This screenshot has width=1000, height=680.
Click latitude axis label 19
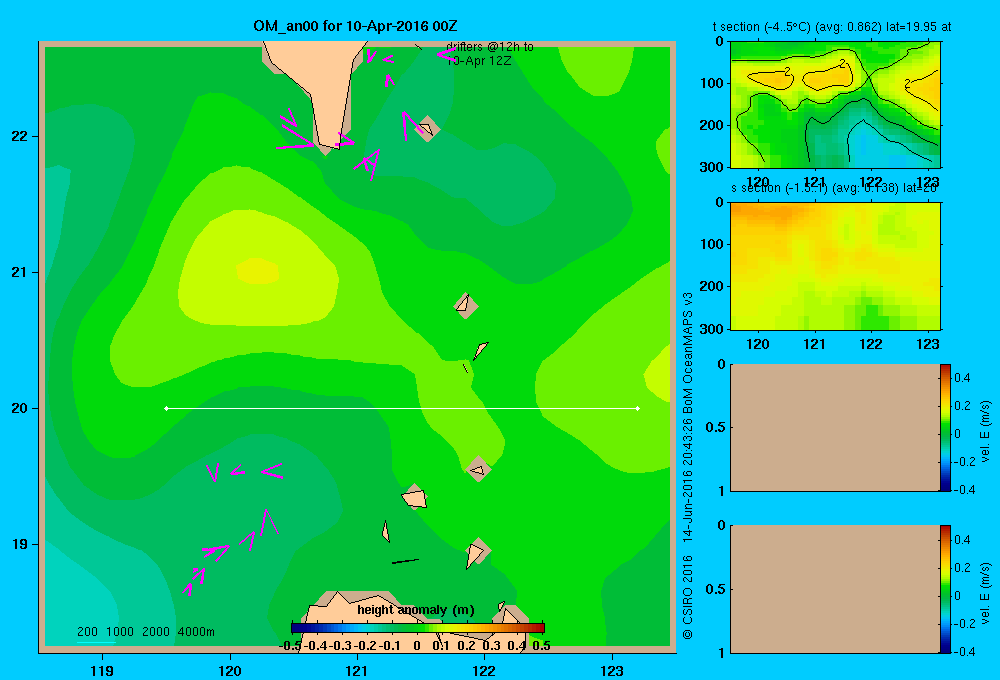tap(20, 544)
